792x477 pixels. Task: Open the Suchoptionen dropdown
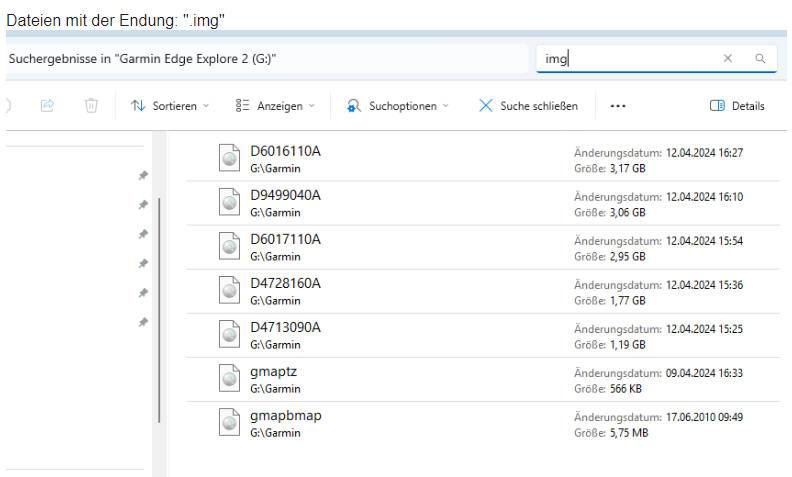coord(397,106)
